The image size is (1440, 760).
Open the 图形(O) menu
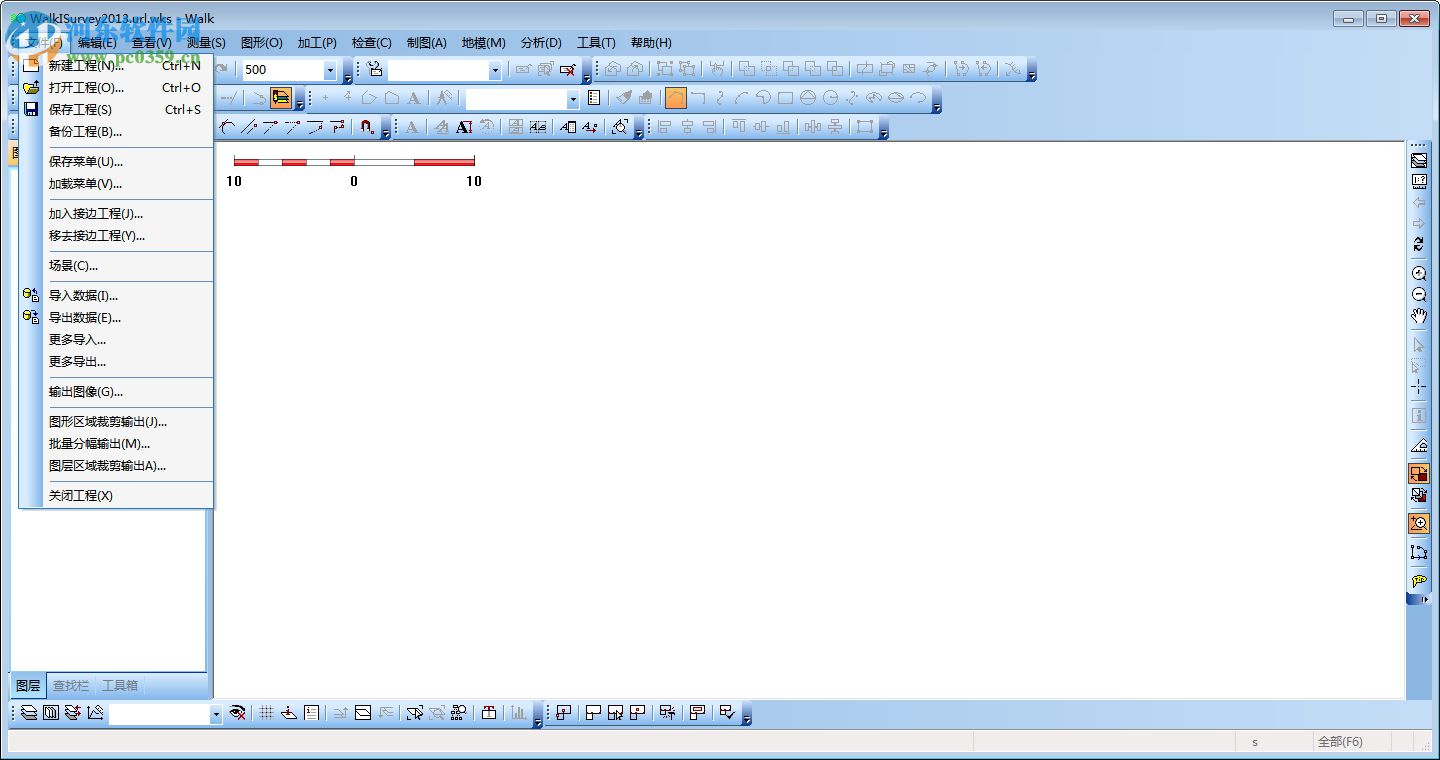pyautogui.click(x=261, y=43)
